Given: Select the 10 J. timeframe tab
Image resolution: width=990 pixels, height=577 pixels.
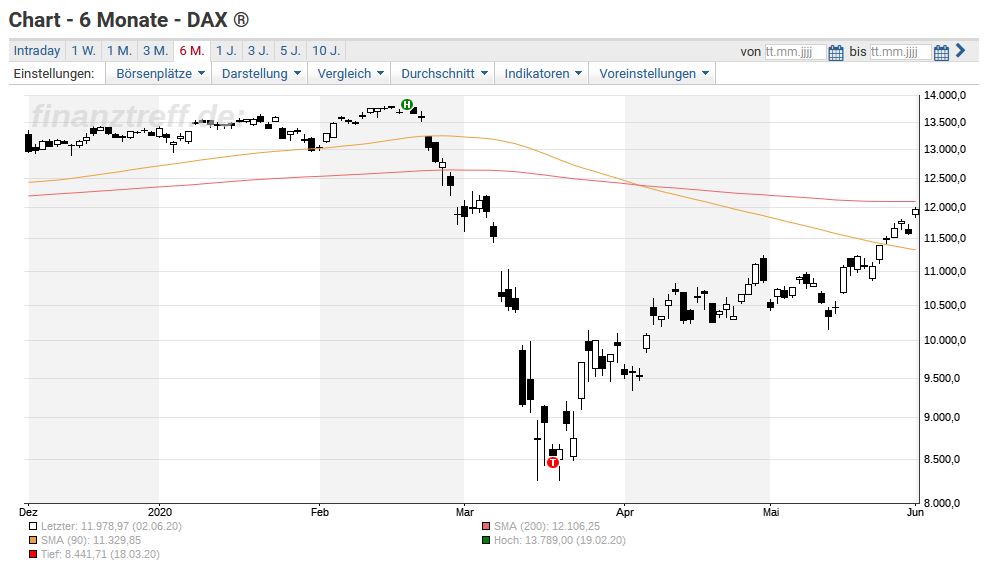Looking at the screenshot, I should pyautogui.click(x=326, y=51).
